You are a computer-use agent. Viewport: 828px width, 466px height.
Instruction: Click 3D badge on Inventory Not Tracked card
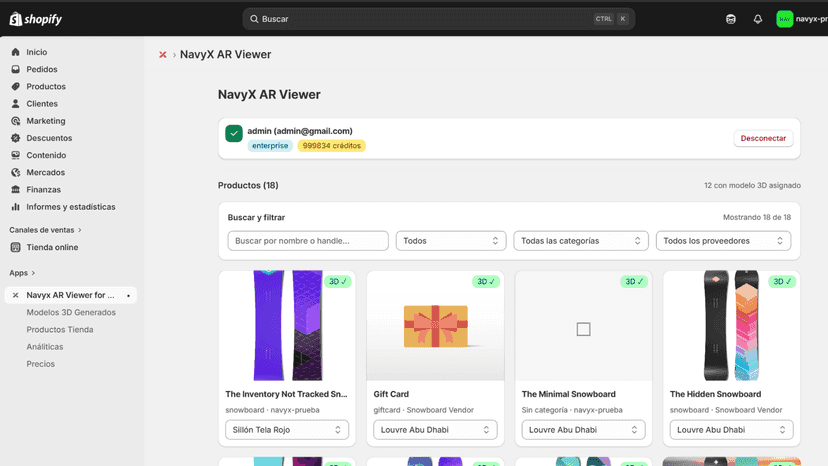337,282
